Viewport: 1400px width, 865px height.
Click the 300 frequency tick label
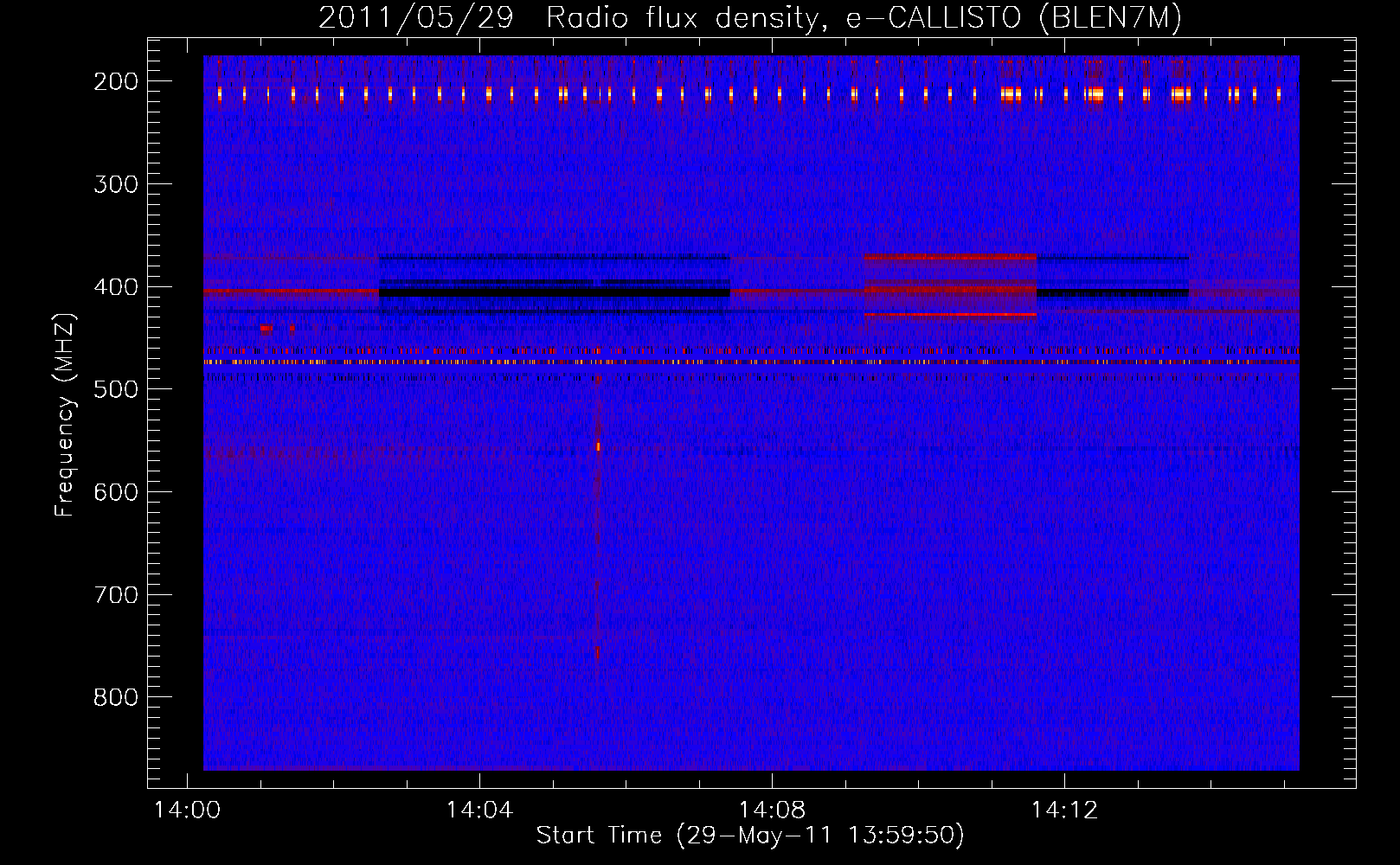[x=115, y=183]
